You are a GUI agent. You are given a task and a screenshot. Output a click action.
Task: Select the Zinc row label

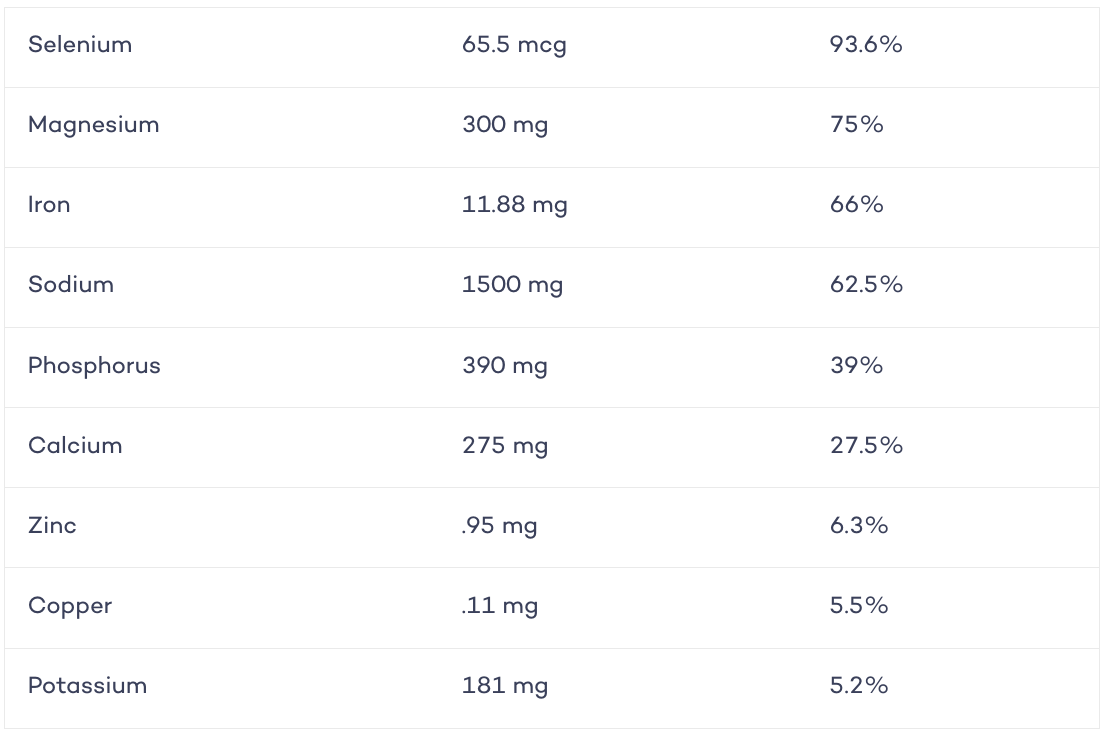[x=52, y=526]
